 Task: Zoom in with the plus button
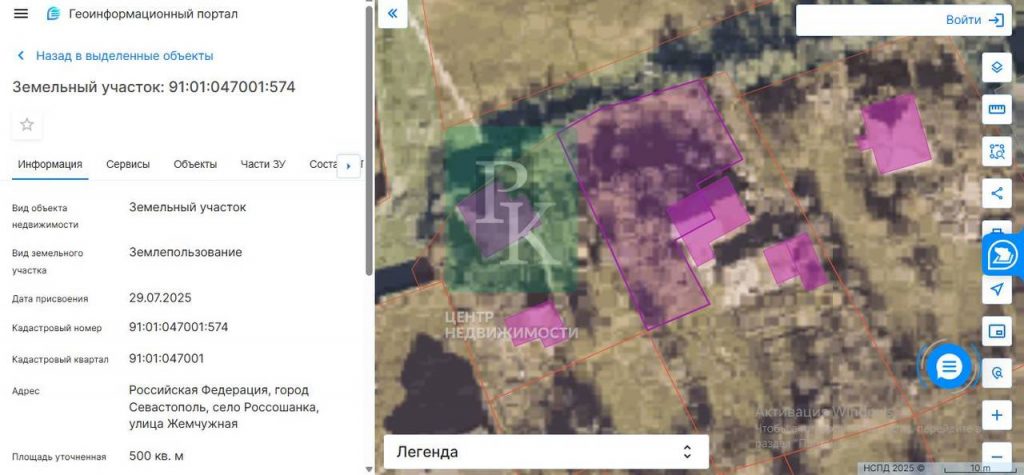[996, 415]
